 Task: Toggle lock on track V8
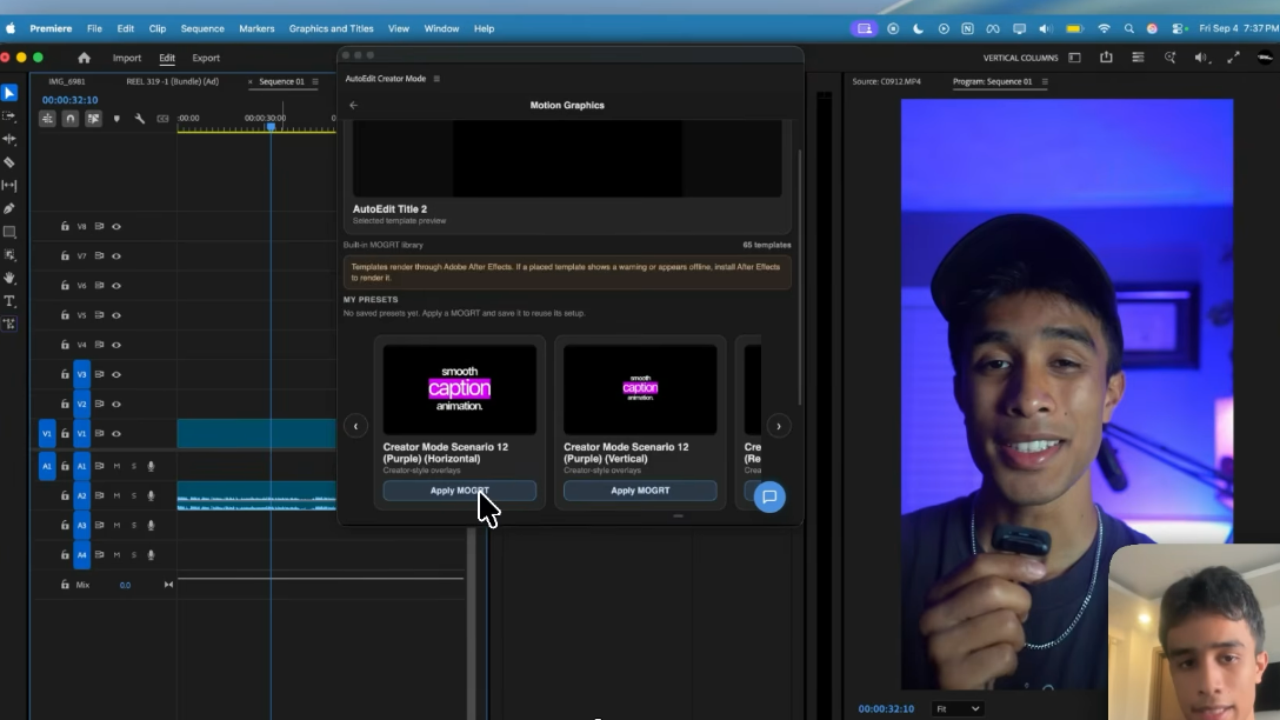point(65,227)
